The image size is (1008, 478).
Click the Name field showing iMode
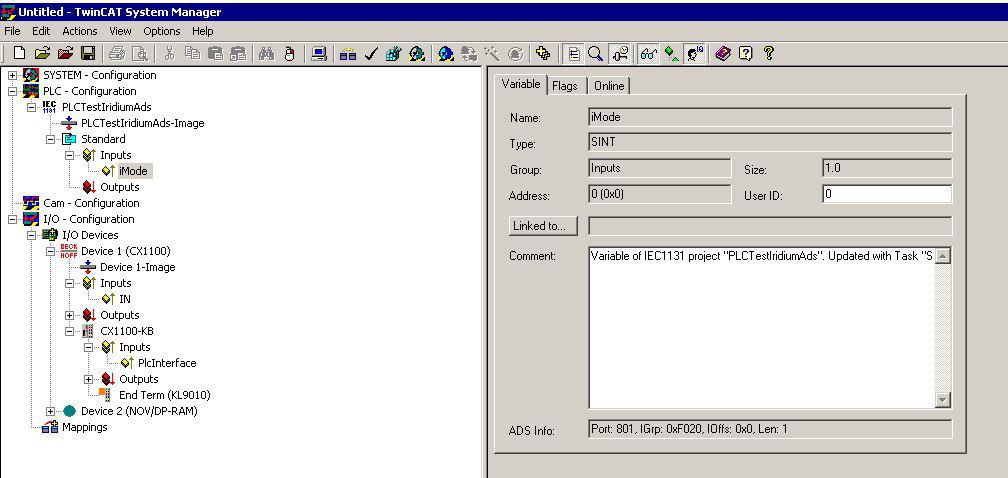(770, 117)
